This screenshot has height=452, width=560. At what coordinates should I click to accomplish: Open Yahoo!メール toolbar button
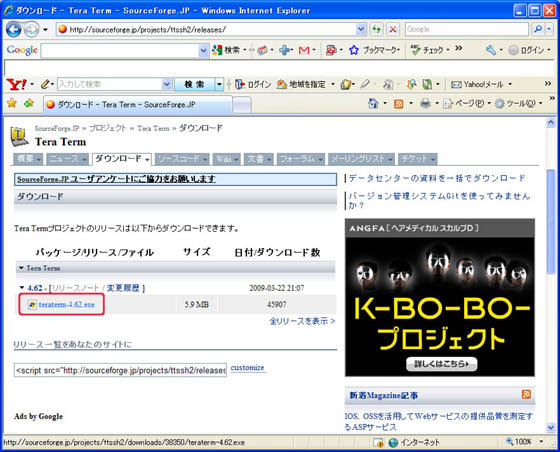coord(477,84)
